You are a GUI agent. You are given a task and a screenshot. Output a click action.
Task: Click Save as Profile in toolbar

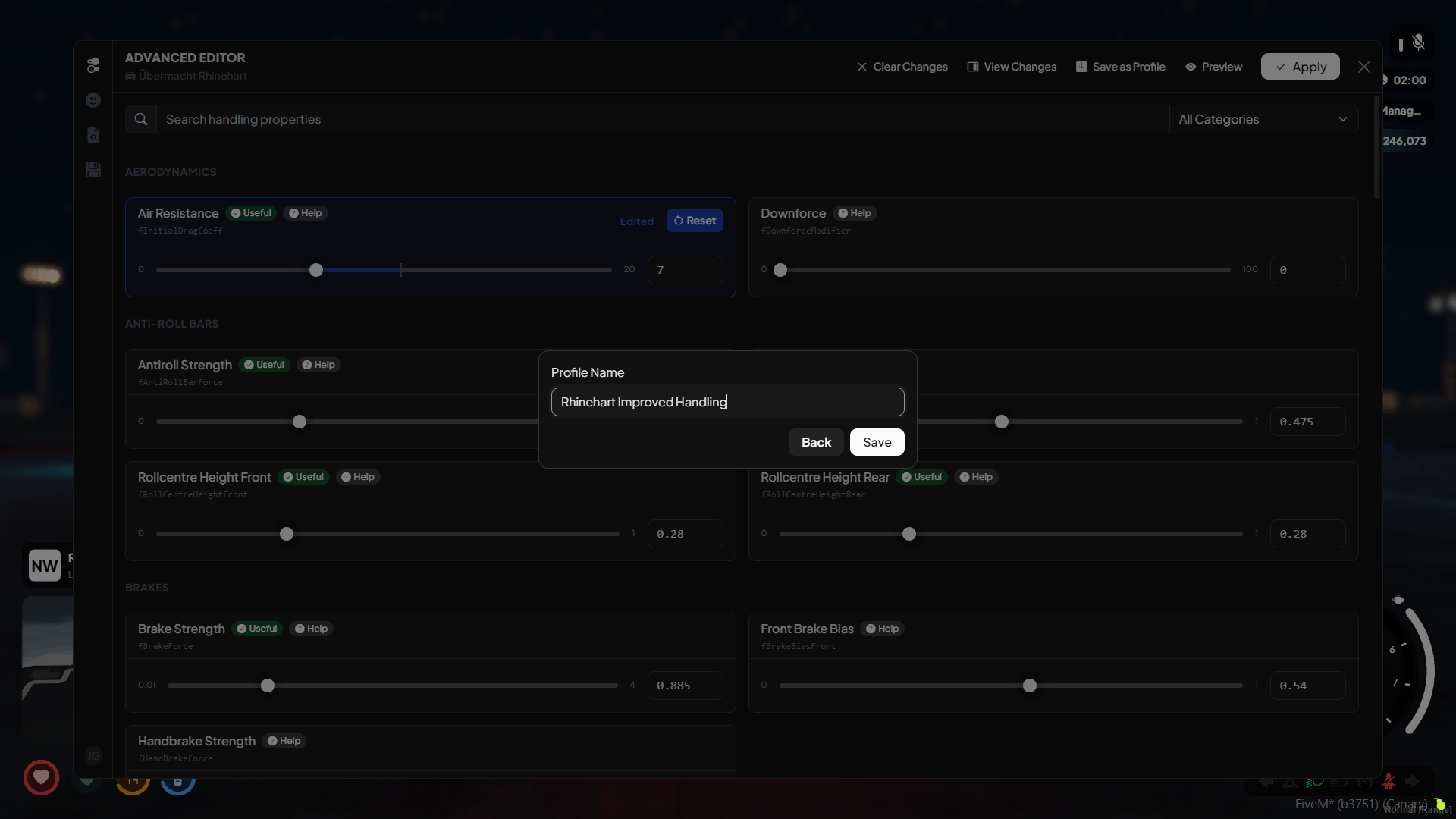(1120, 67)
